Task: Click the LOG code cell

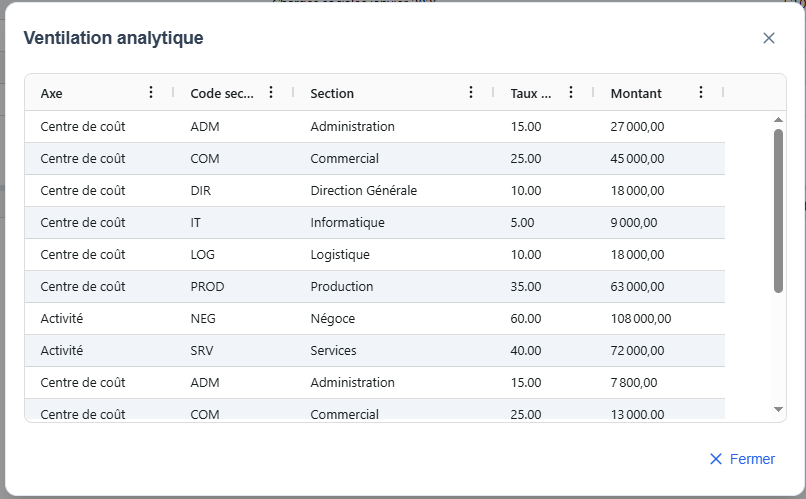Action: (202, 255)
